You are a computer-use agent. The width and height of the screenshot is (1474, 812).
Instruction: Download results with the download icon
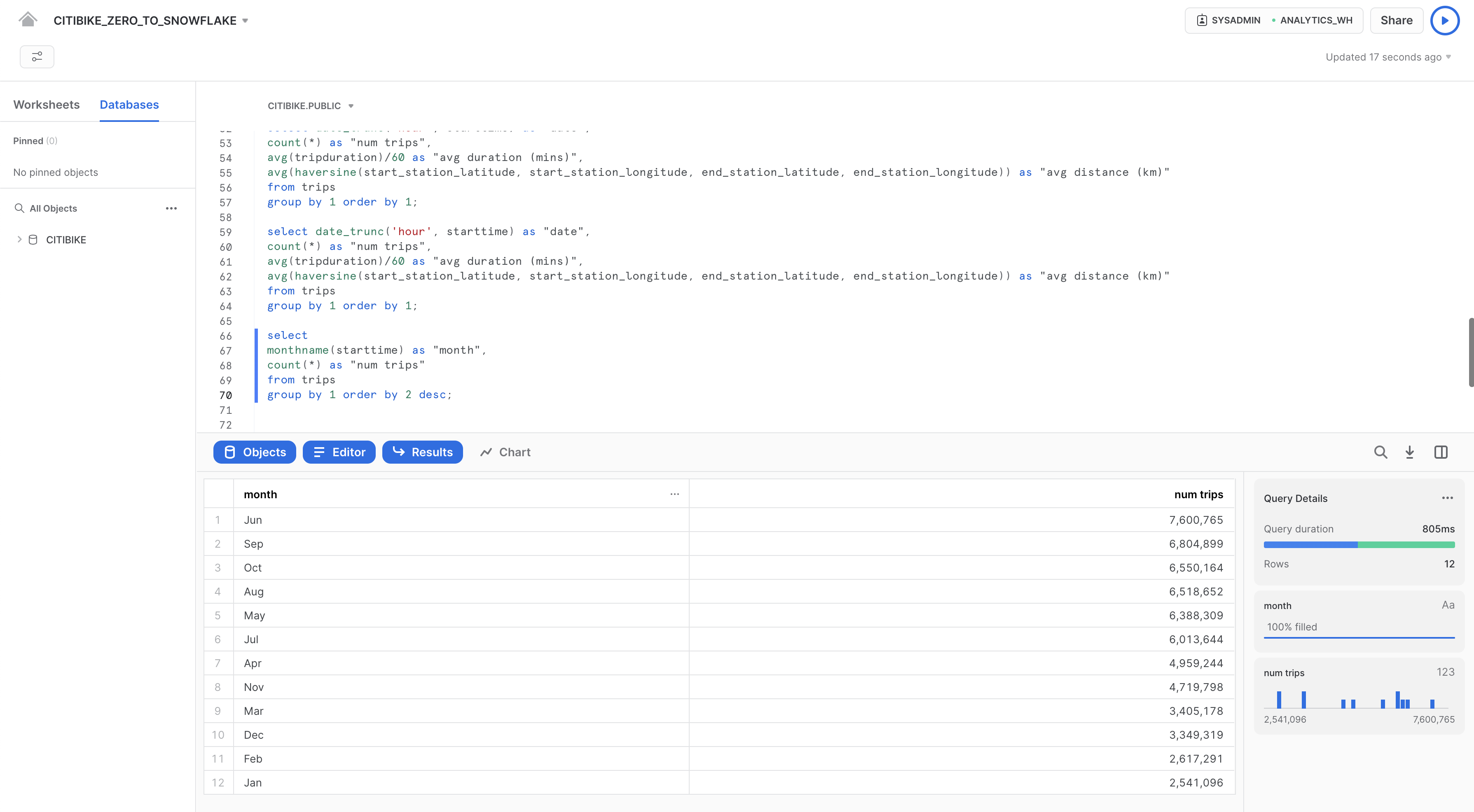[x=1409, y=452]
